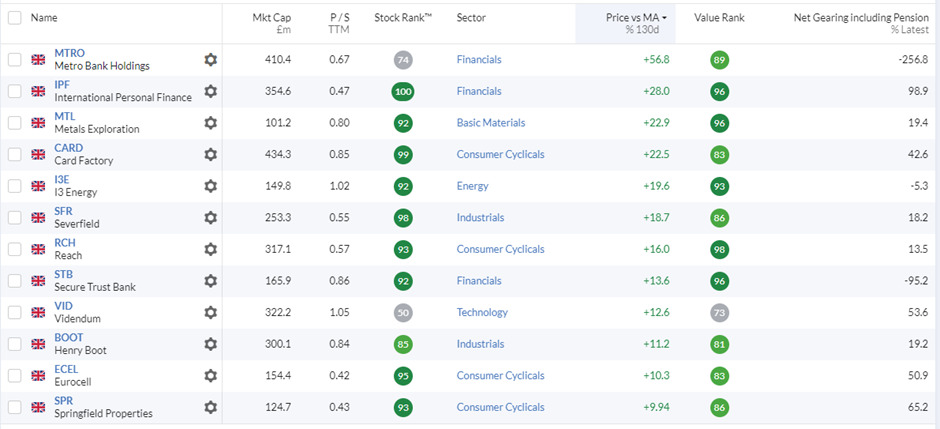
Task: Select the Metals Exploration row checkbox
Action: 14,123
